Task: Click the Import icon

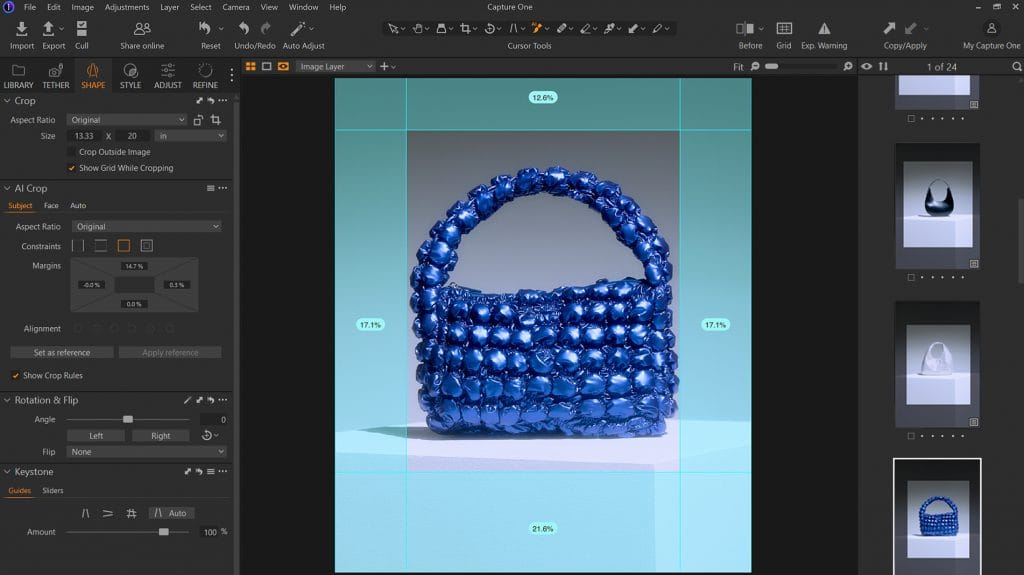Action: click(22, 29)
